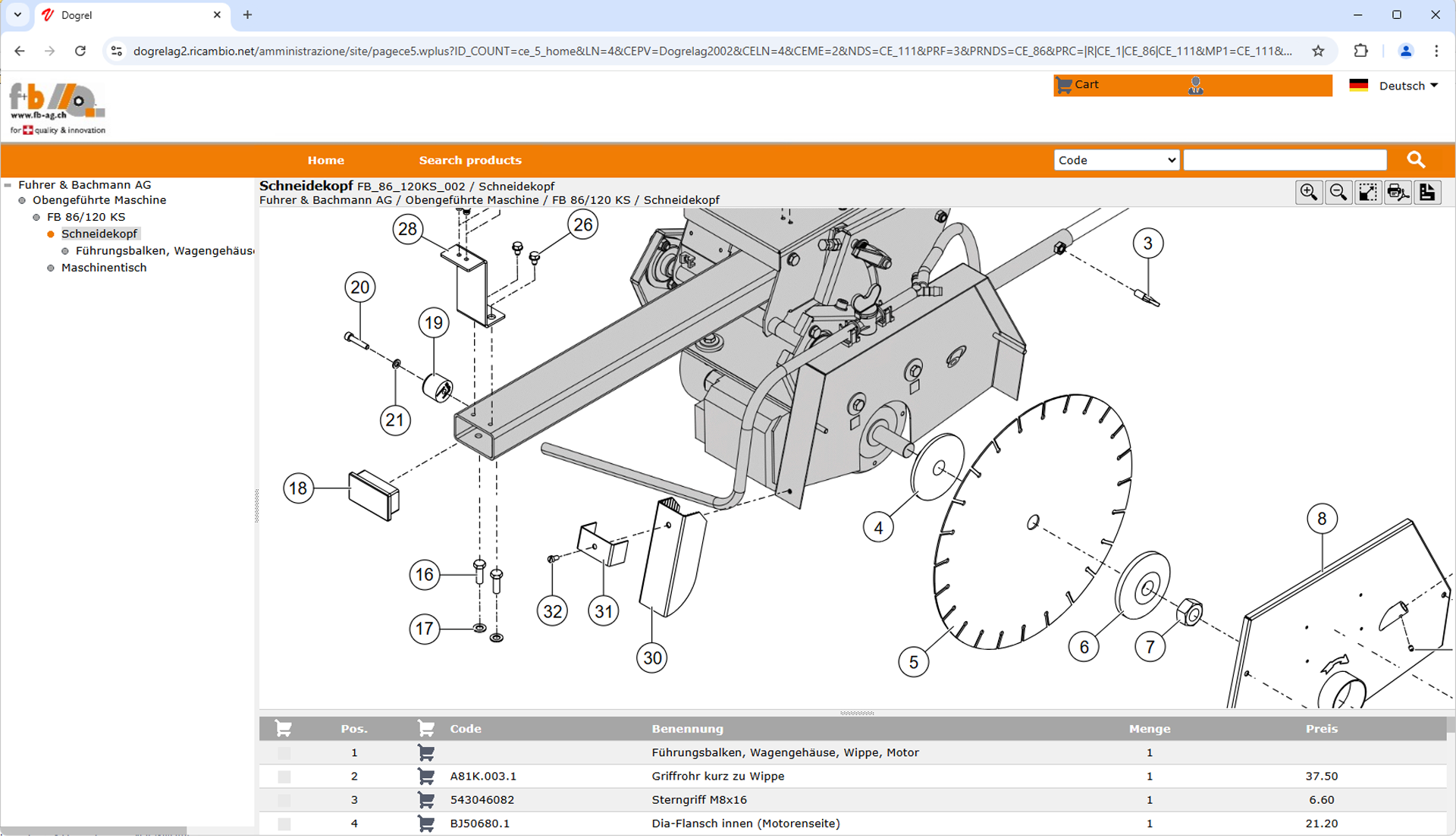1456x838 pixels.
Task: Click part code 543046082
Action: (482, 800)
